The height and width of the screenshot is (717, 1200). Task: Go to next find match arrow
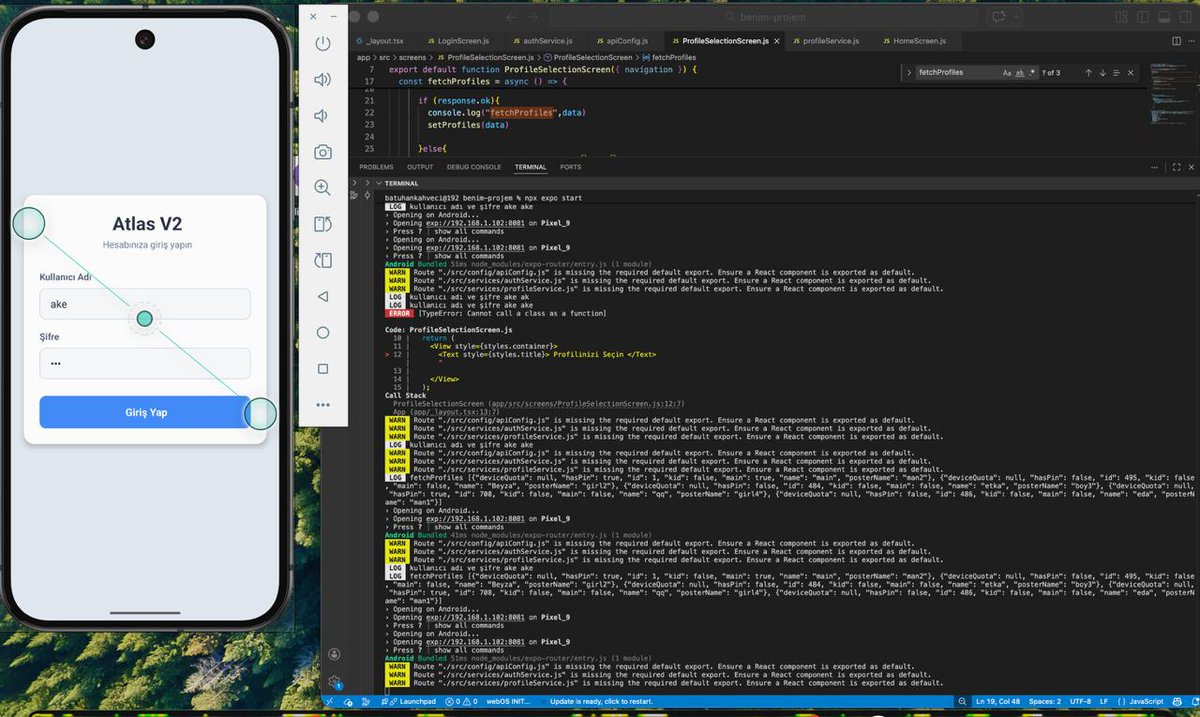(1102, 73)
